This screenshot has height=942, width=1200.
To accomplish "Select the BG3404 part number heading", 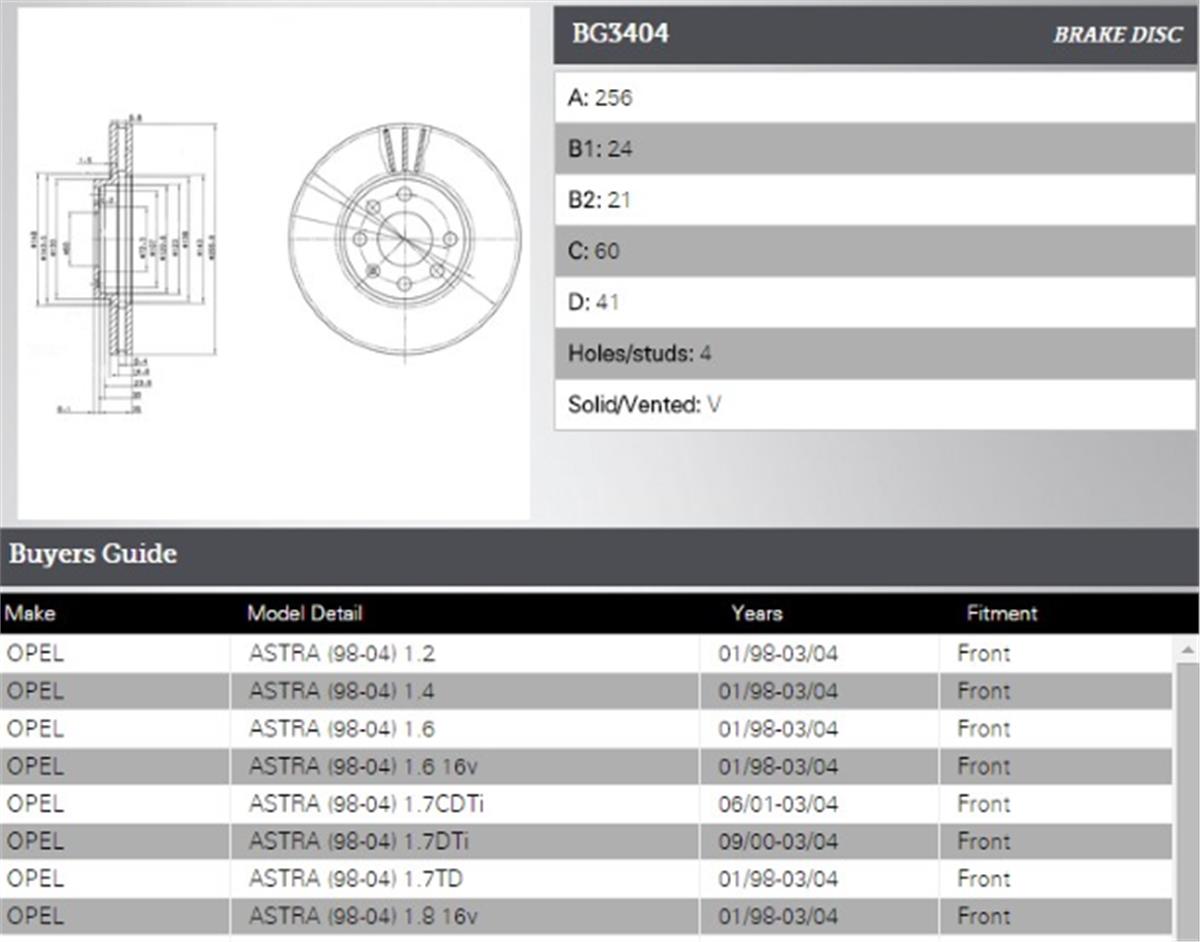I will (620, 34).
